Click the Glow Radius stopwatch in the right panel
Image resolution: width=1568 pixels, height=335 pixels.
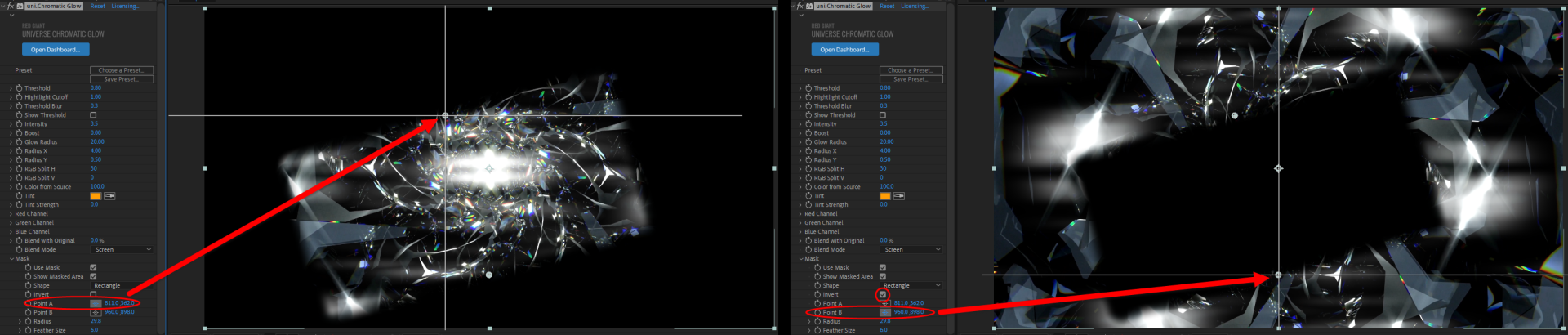(x=808, y=142)
